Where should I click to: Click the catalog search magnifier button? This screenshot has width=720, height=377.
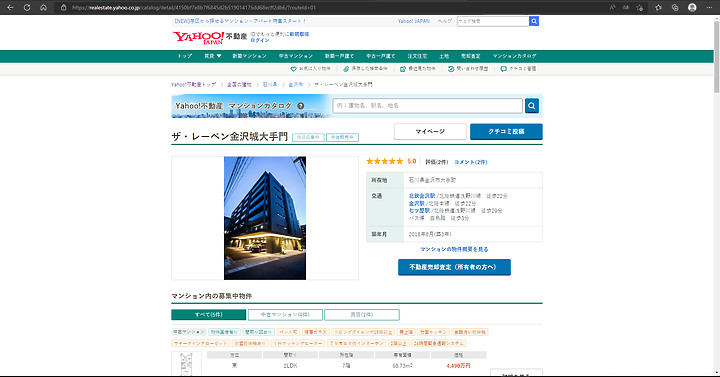[x=532, y=106]
